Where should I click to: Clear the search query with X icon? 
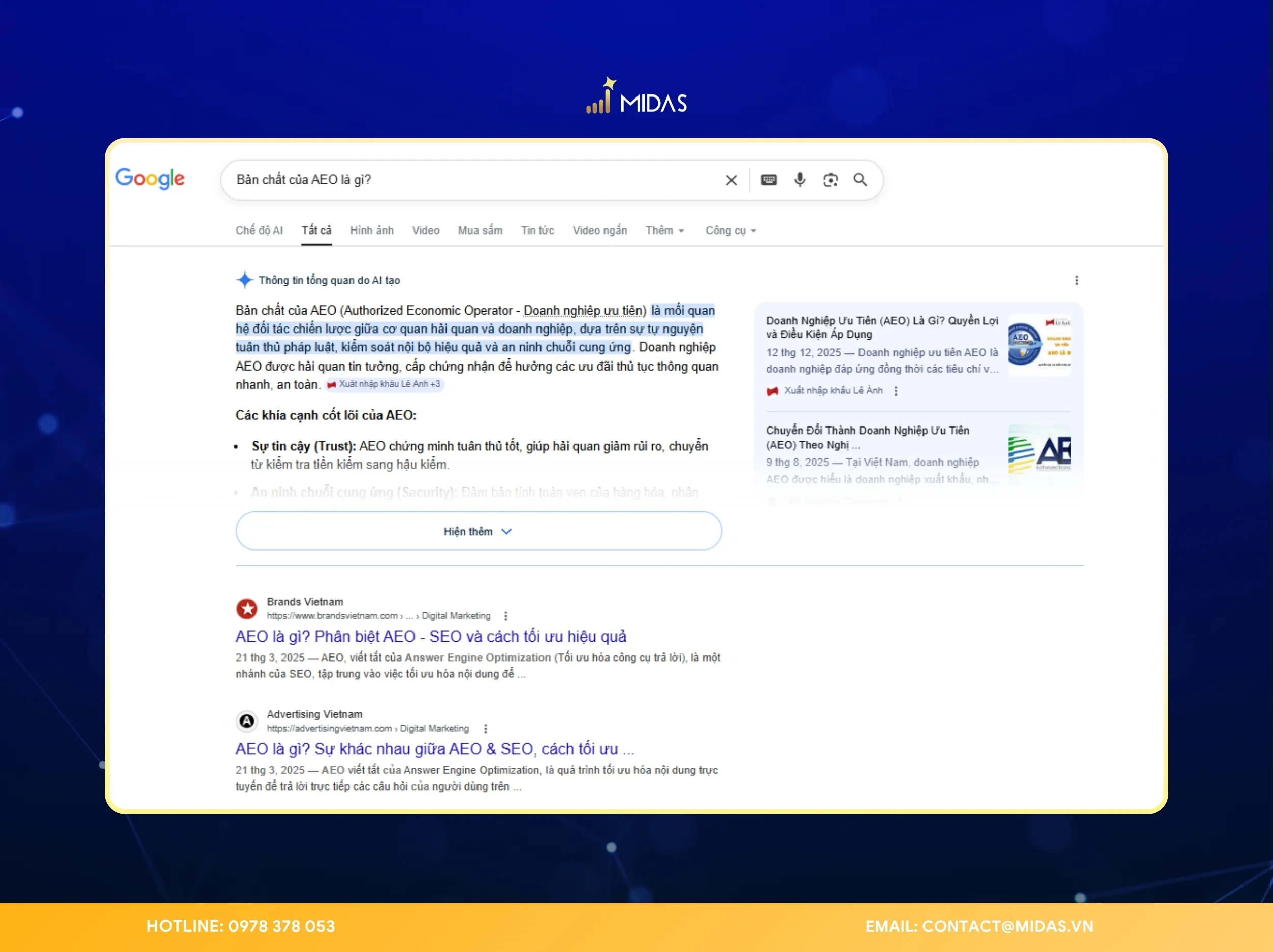(731, 180)
